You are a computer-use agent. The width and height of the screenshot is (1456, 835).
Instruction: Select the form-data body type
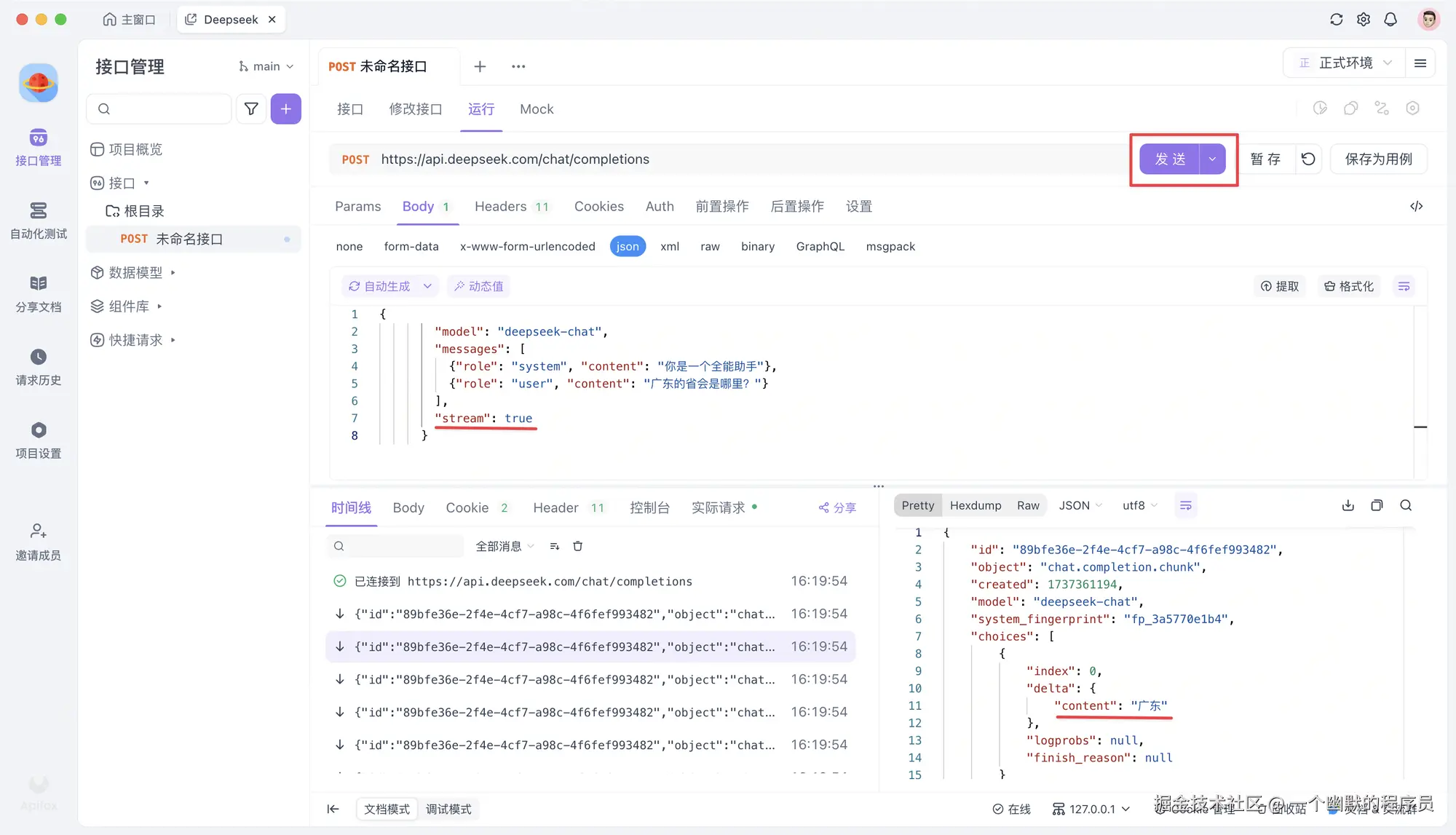411,246
